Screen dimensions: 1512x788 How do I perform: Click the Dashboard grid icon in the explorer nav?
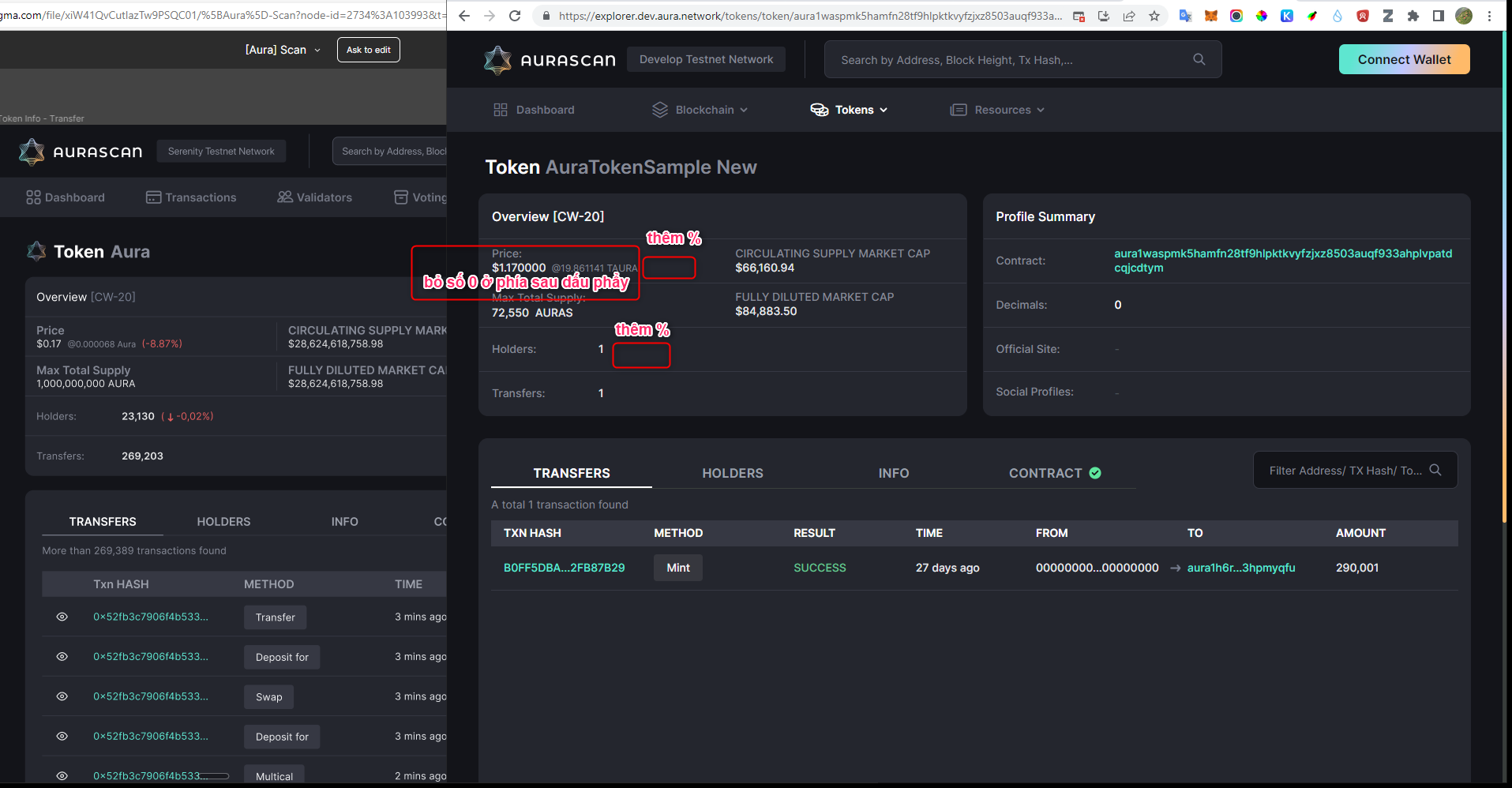[501, 110]
